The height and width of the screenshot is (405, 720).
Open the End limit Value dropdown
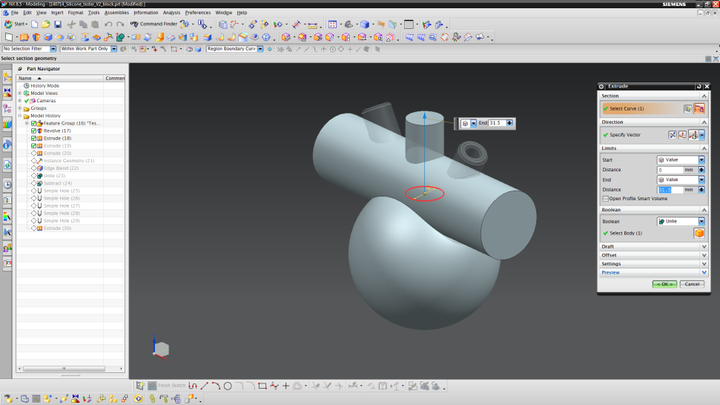coord(701,180)
